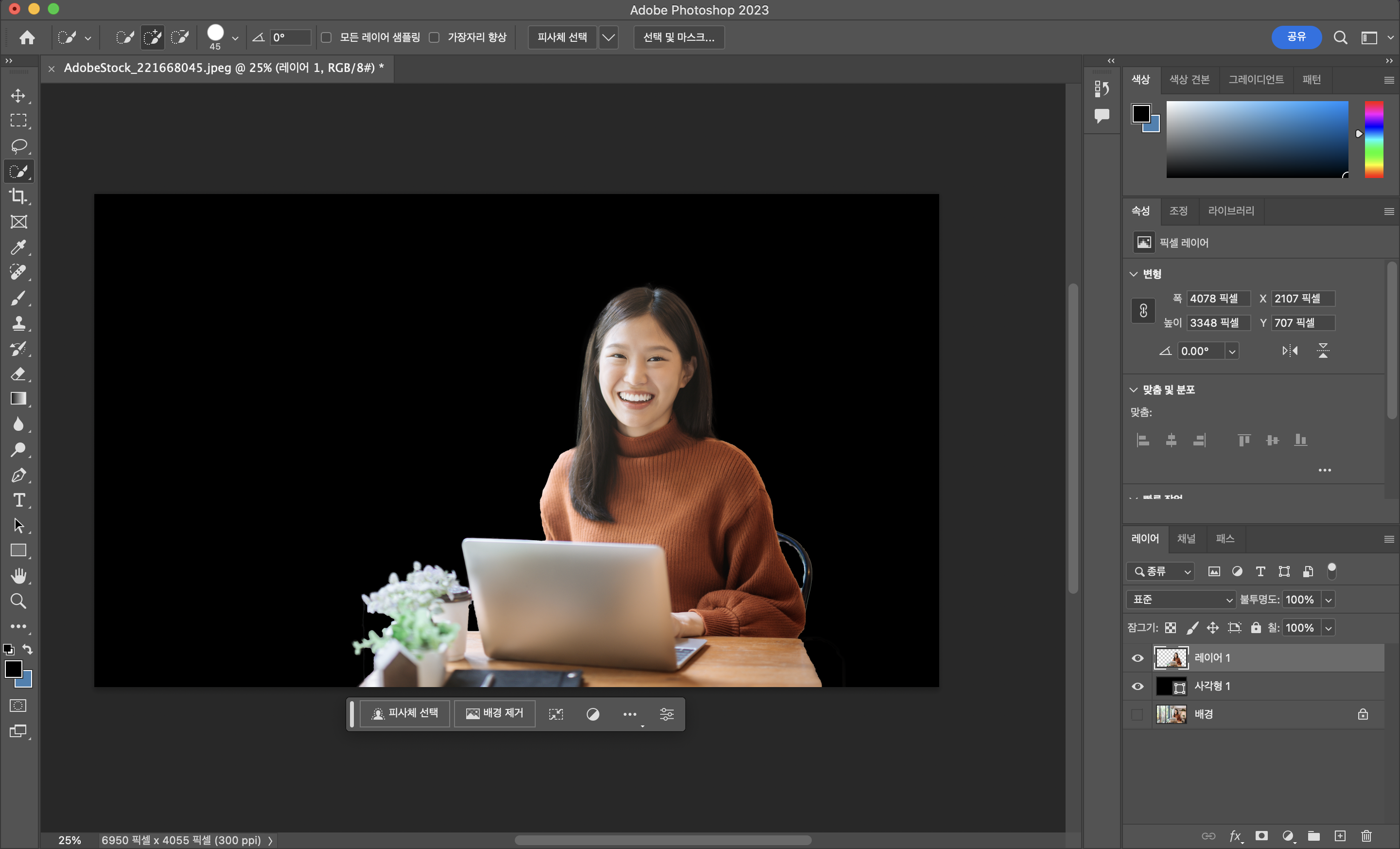Click the delete layer trash icon
Screen dimensions: 1400x849
(1366, 836)
